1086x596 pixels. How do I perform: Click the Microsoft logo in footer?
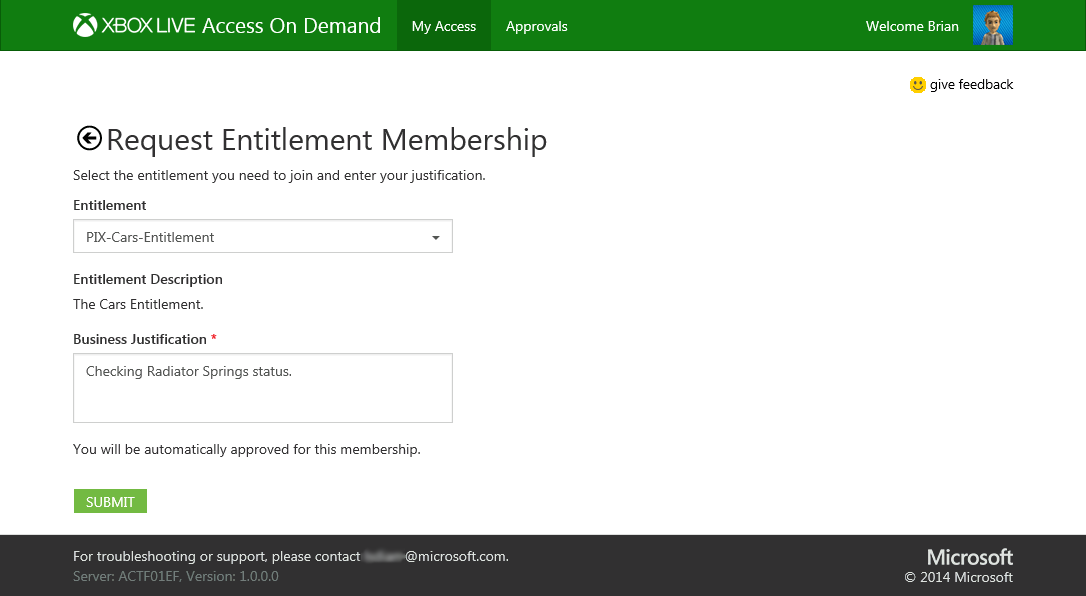click(x=970, y=557)
